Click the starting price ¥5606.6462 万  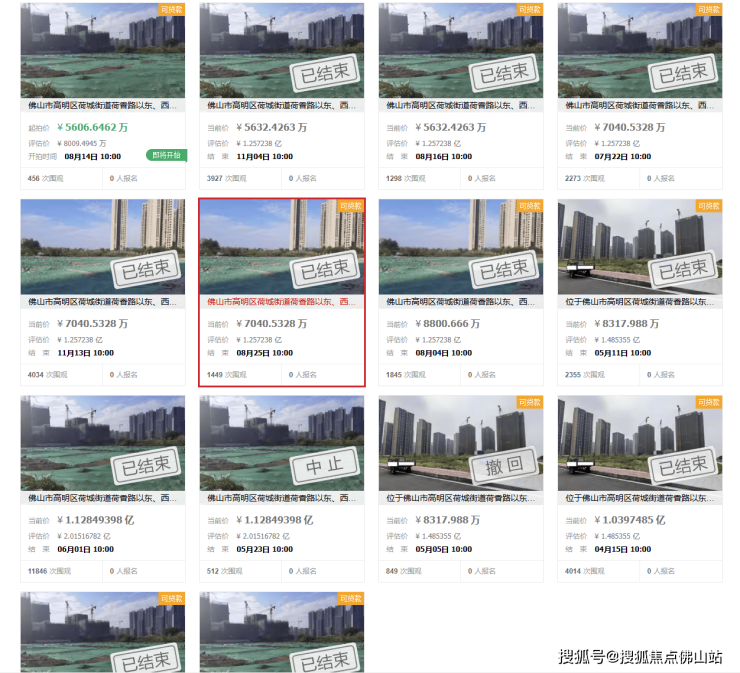coord(92,127)
